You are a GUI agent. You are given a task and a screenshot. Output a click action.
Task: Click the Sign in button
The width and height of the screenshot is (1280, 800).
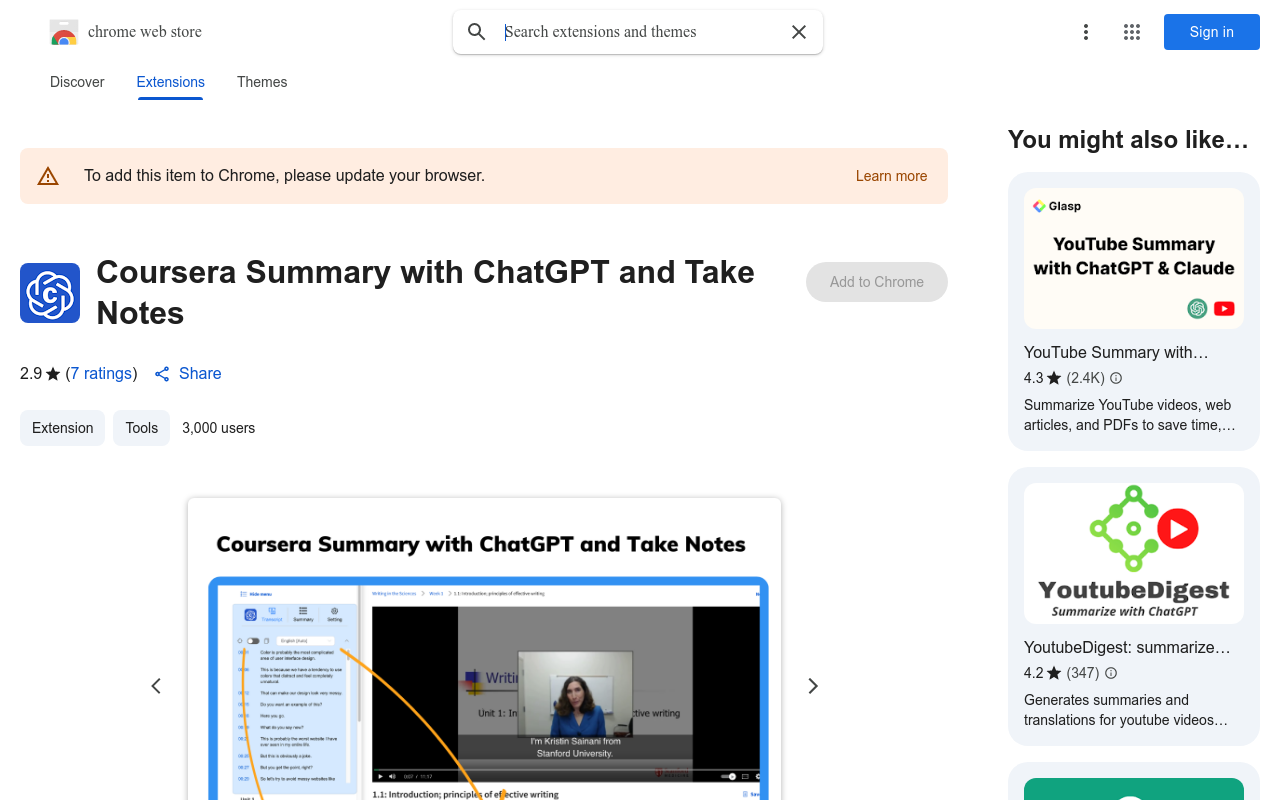pos(1211,32)
